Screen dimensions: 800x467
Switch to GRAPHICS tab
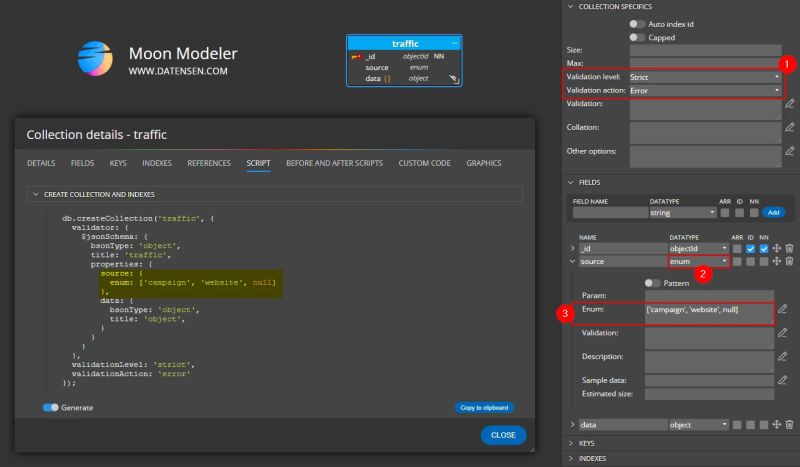(484, 163)
